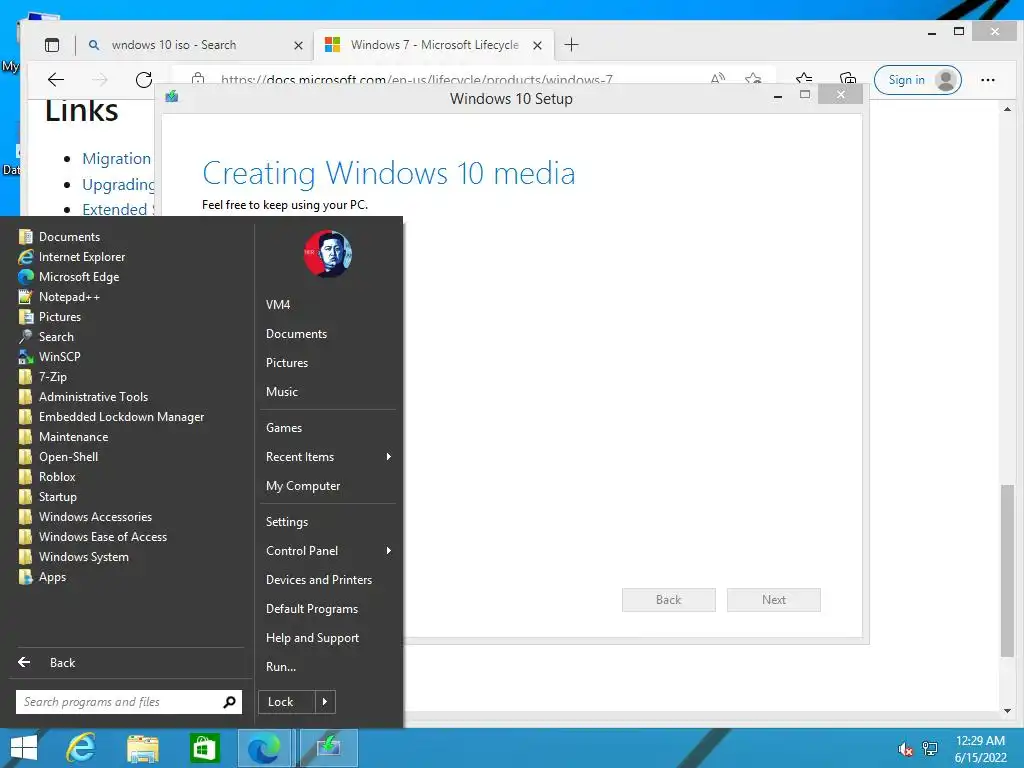Open Edge Collections icon
1024x768 pixels.
848,80
